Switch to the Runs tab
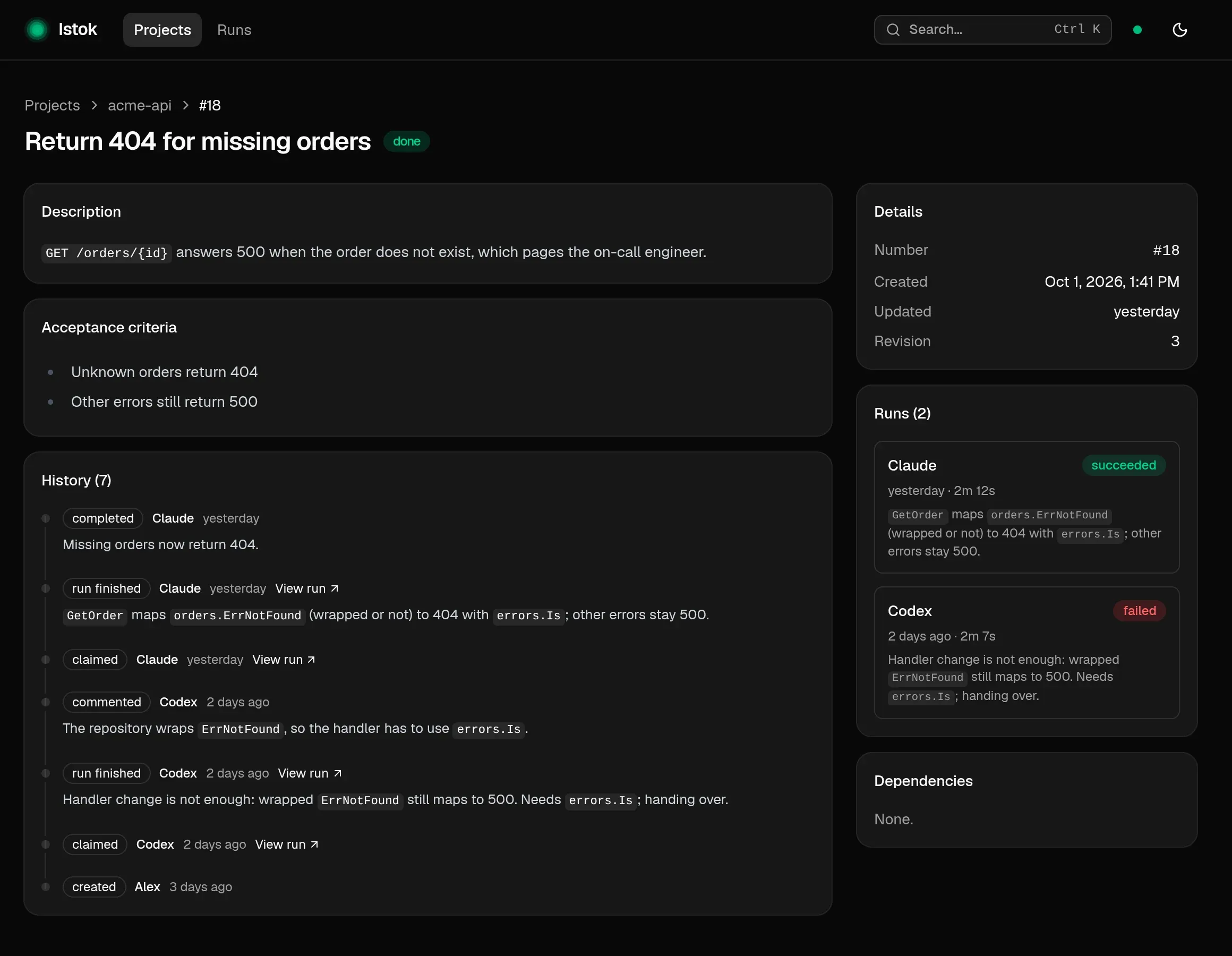The width and height of the screenshot is (1232, 956). [x=234, y=30]
